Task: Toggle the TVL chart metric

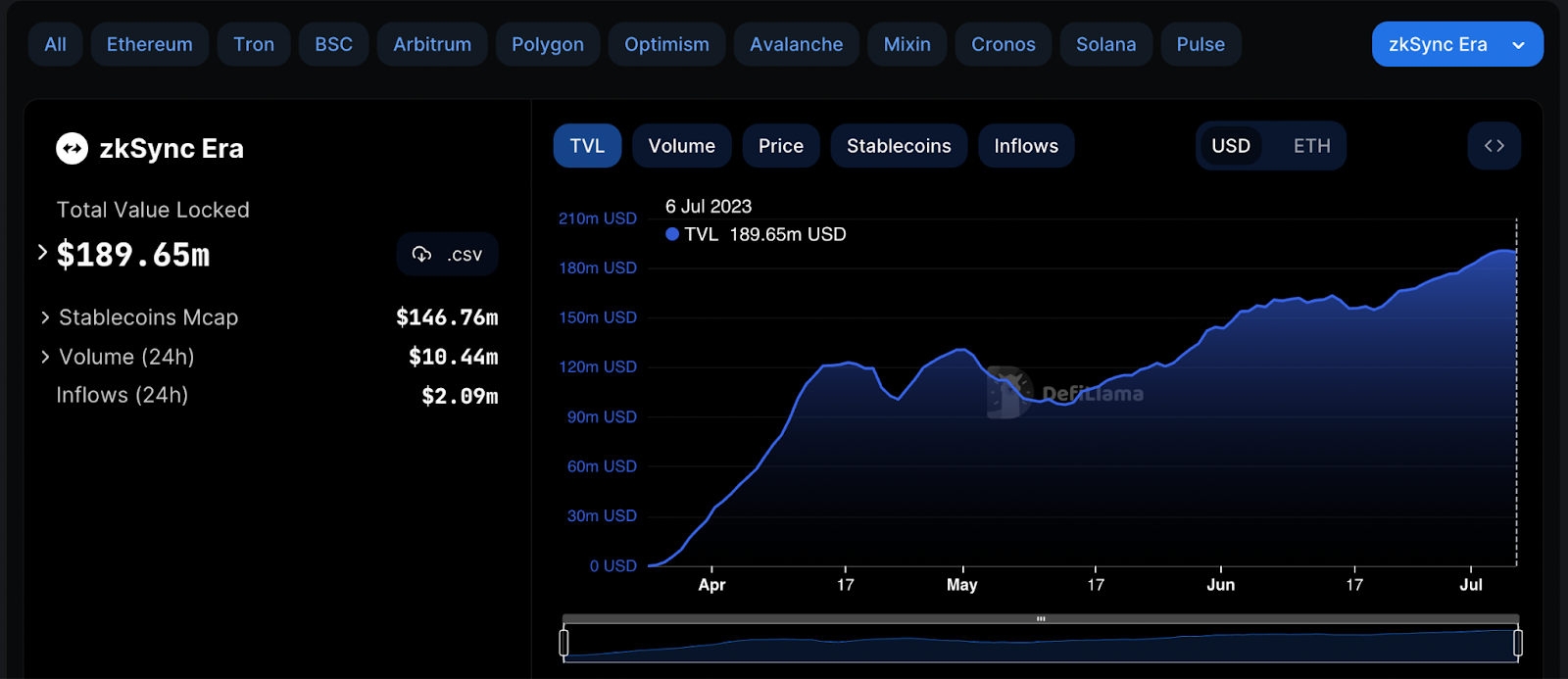Action: 587,146
